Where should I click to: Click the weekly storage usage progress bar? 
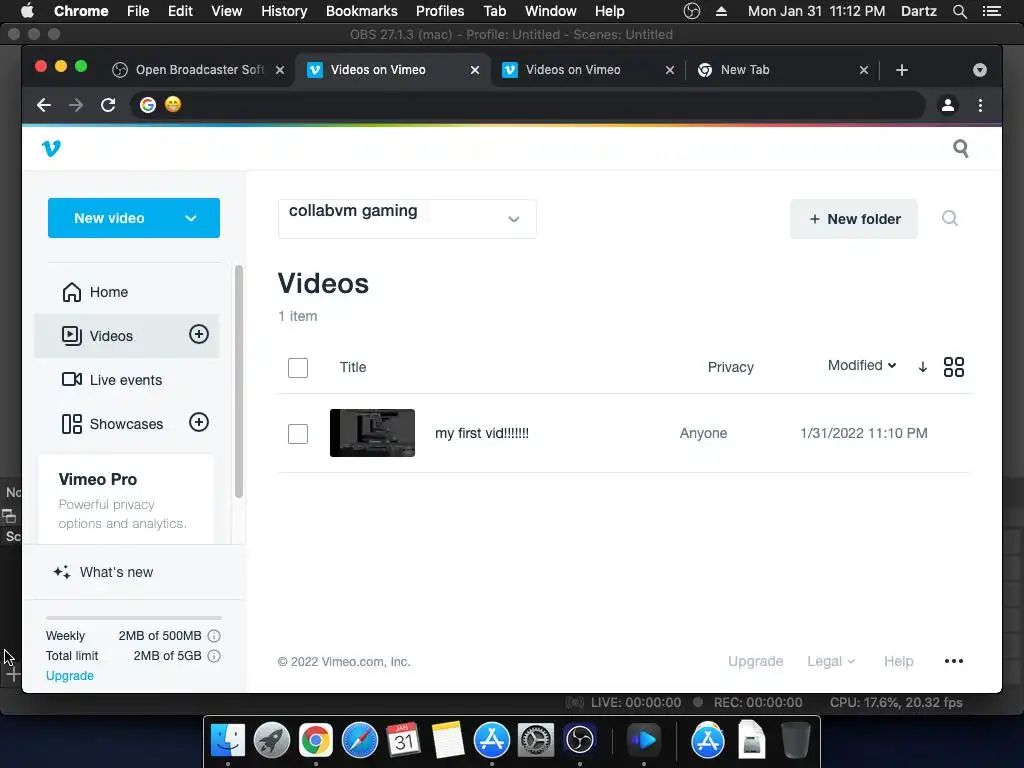tap(134, 618)
